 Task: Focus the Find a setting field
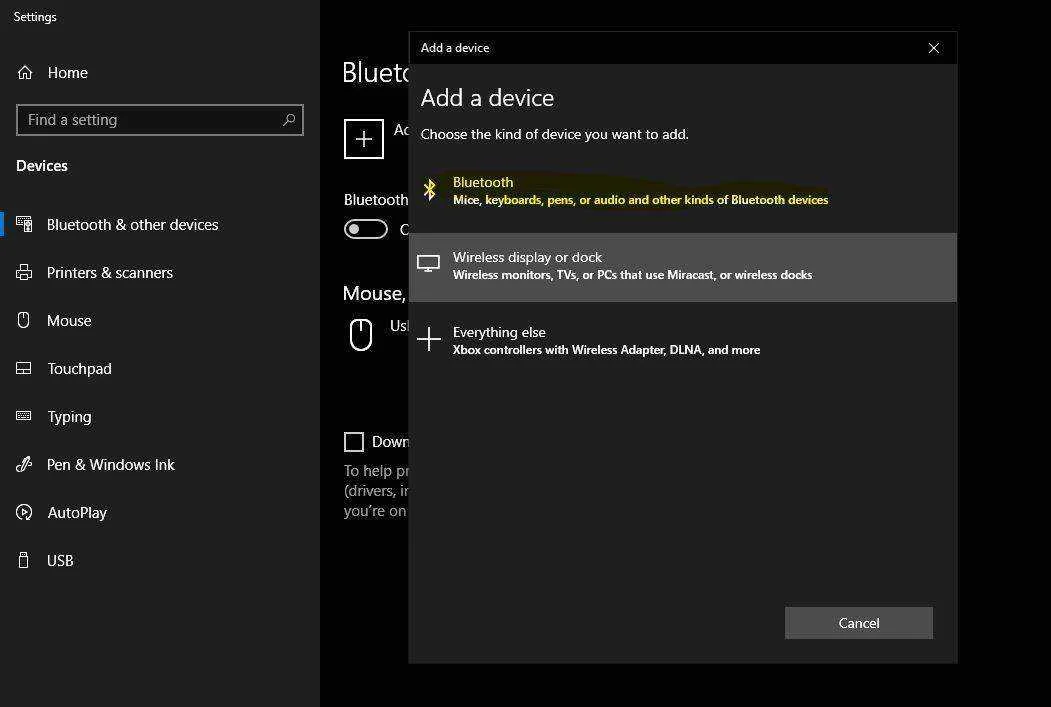pos(160,120)
